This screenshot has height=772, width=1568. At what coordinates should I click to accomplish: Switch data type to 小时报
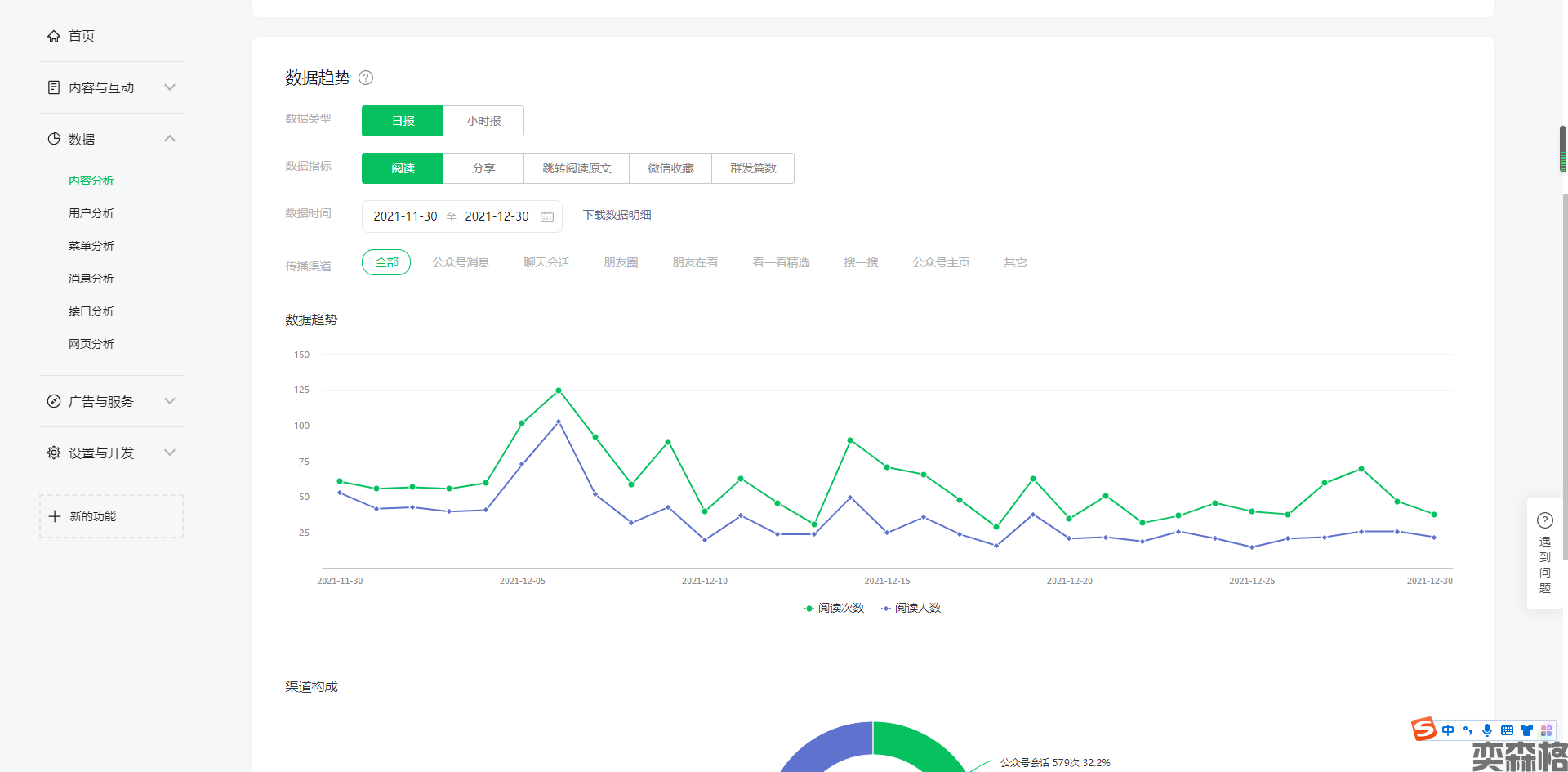pos(483,121)
